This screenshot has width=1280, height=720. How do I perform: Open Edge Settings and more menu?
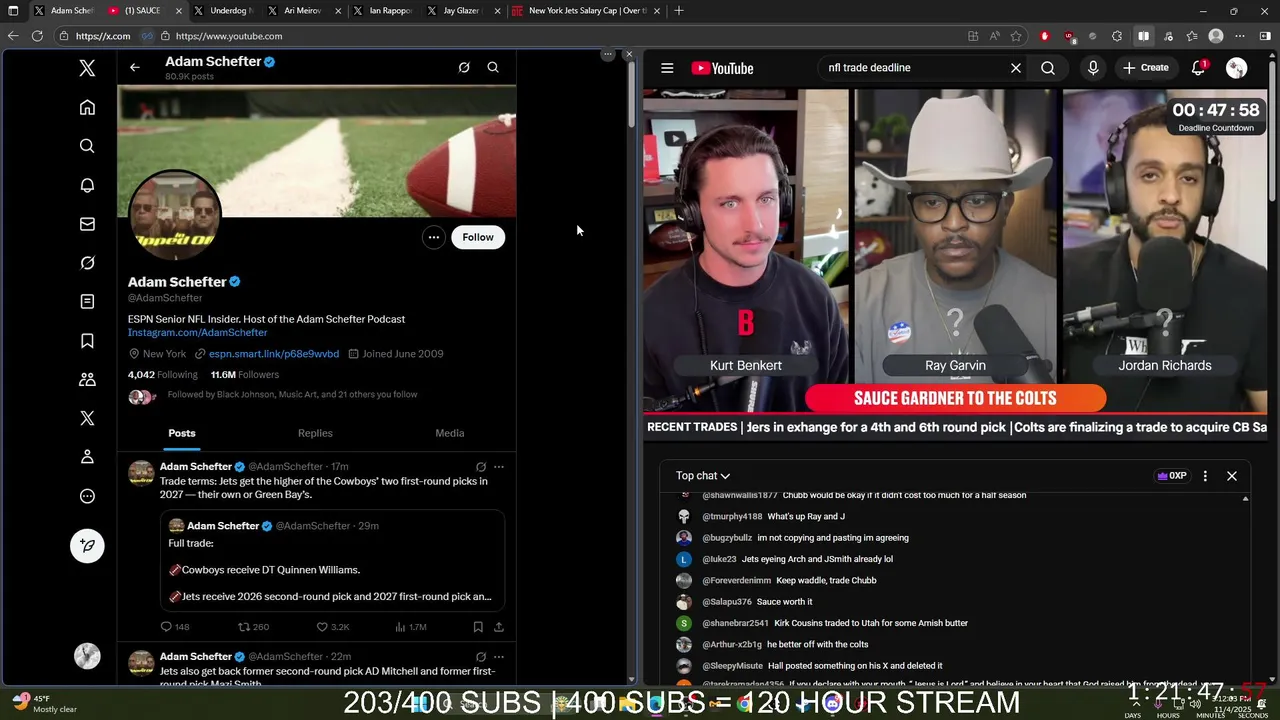[x=1240, y=36]
